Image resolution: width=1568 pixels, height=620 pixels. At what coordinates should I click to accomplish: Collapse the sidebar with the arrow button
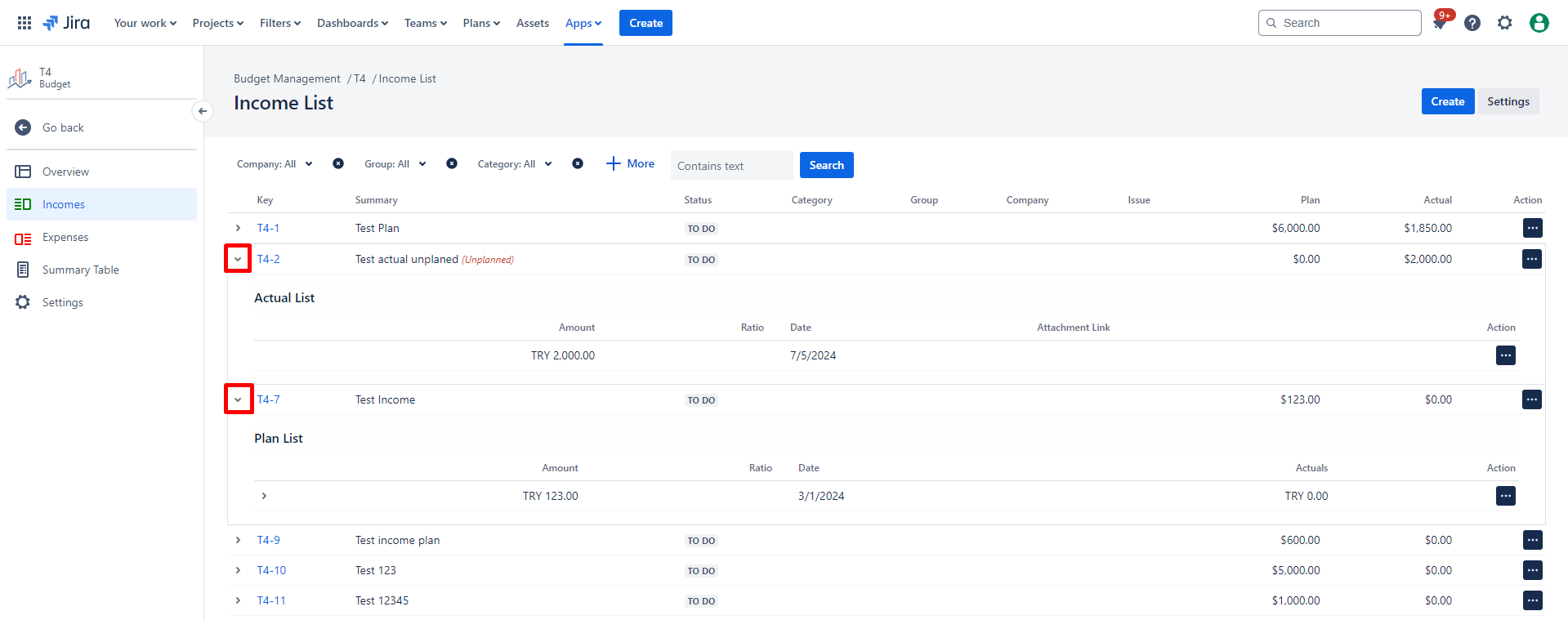click(x=203, y=111)
